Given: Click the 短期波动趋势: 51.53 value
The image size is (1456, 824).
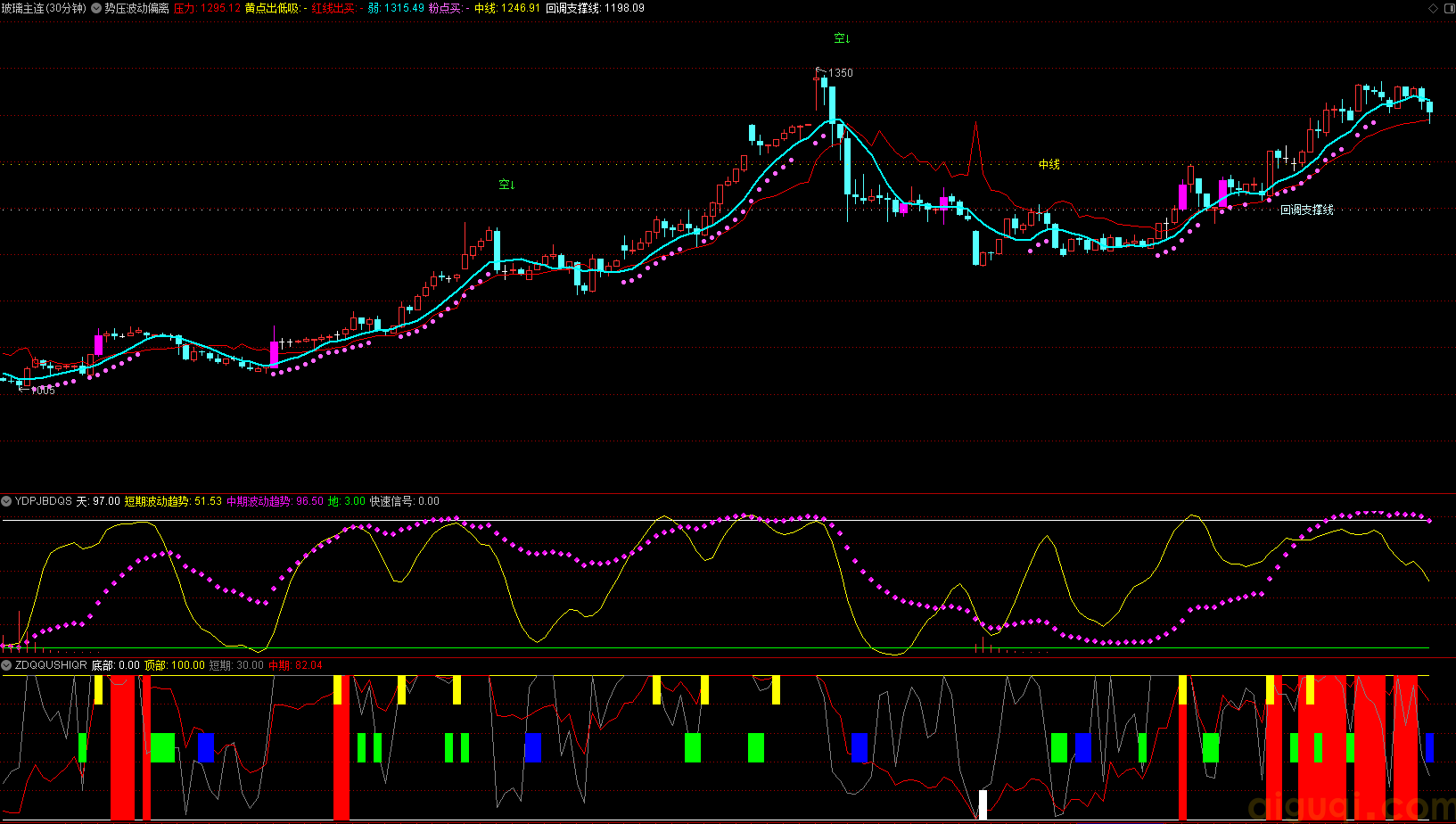Looking at the screenshot, I should click(173, 501).
